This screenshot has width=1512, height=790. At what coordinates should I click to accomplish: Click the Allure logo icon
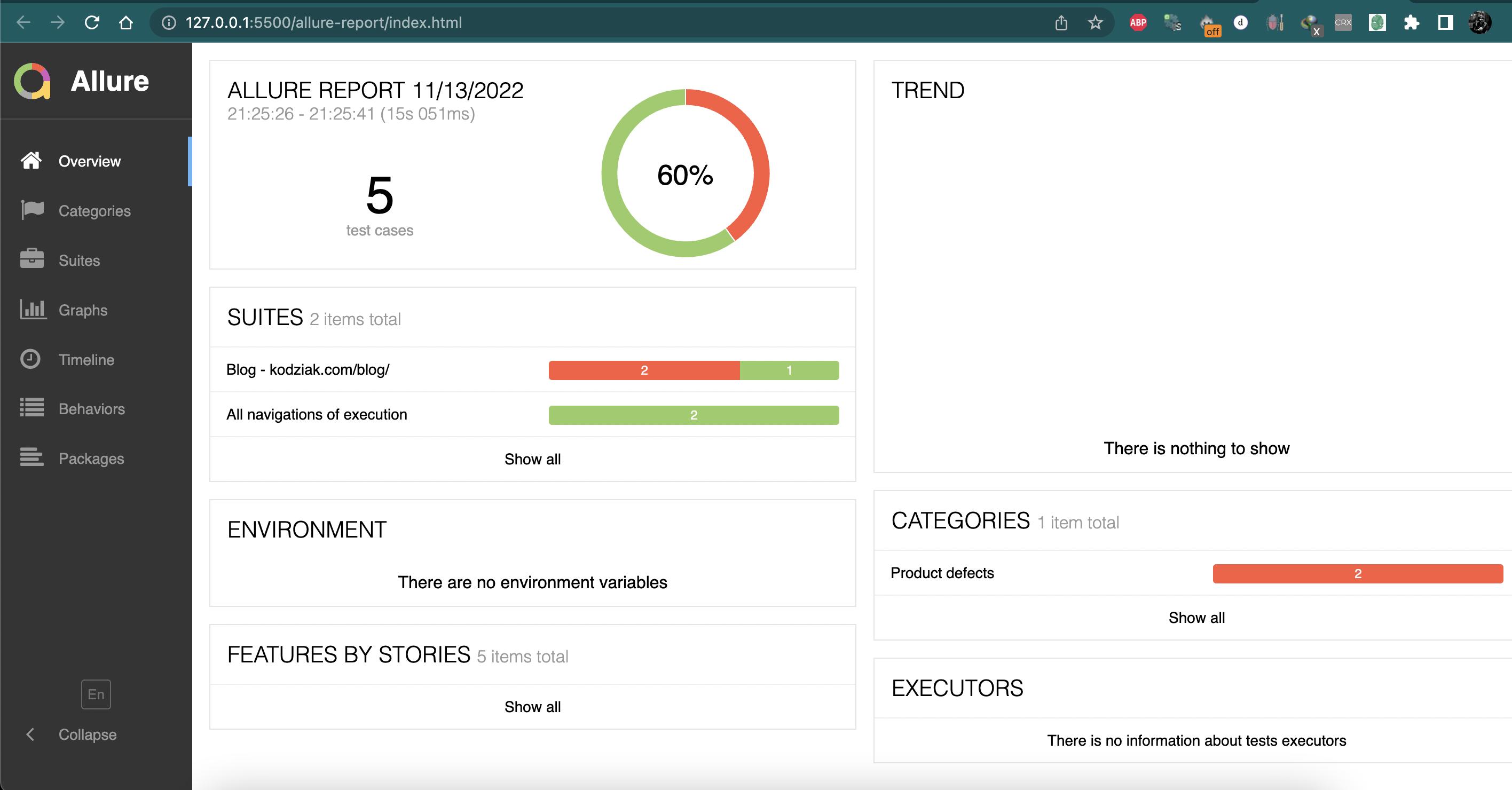(32, 81)
